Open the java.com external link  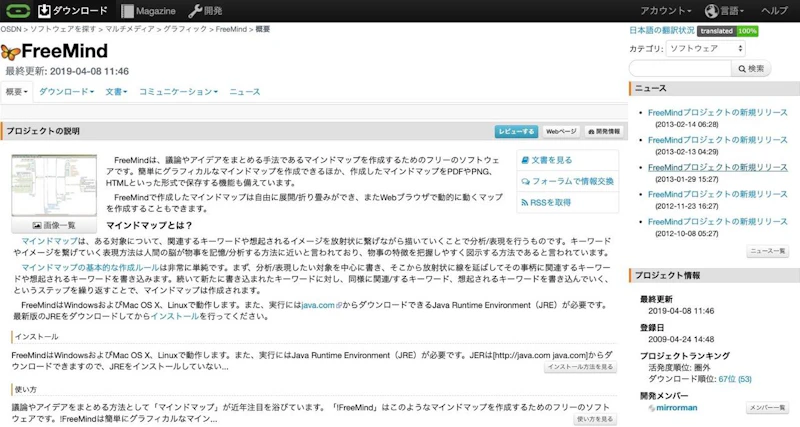321,305
